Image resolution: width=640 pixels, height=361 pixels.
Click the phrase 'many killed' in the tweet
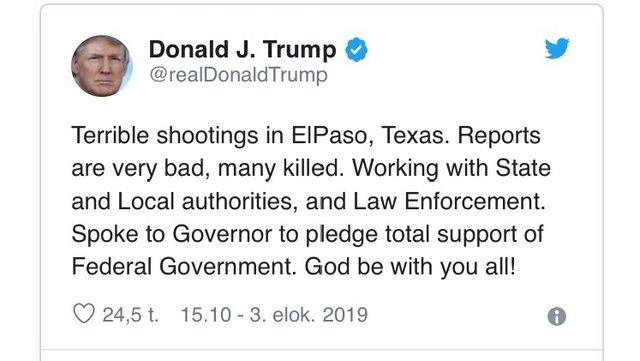pos(278,169)
